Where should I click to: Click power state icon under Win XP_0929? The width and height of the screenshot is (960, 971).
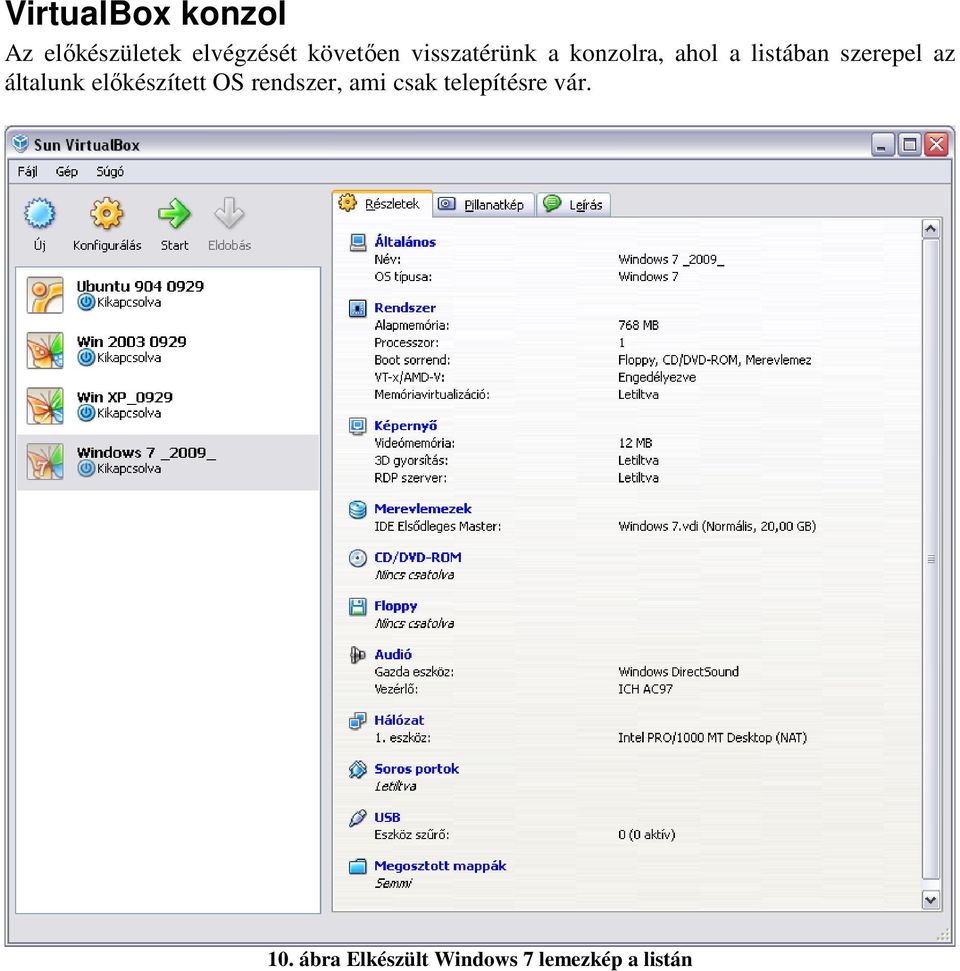(x=86, y=413)
